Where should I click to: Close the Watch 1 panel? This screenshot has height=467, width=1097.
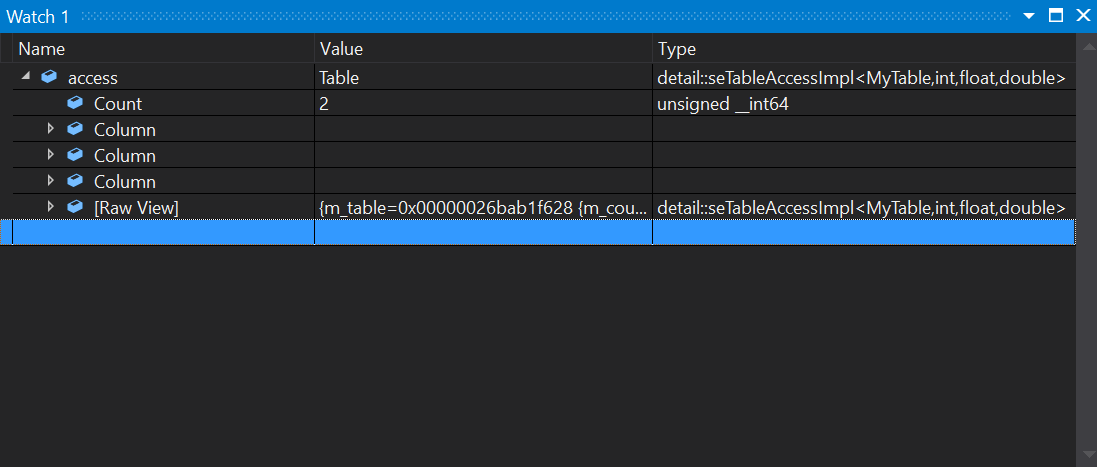[x=1082, y=15]
